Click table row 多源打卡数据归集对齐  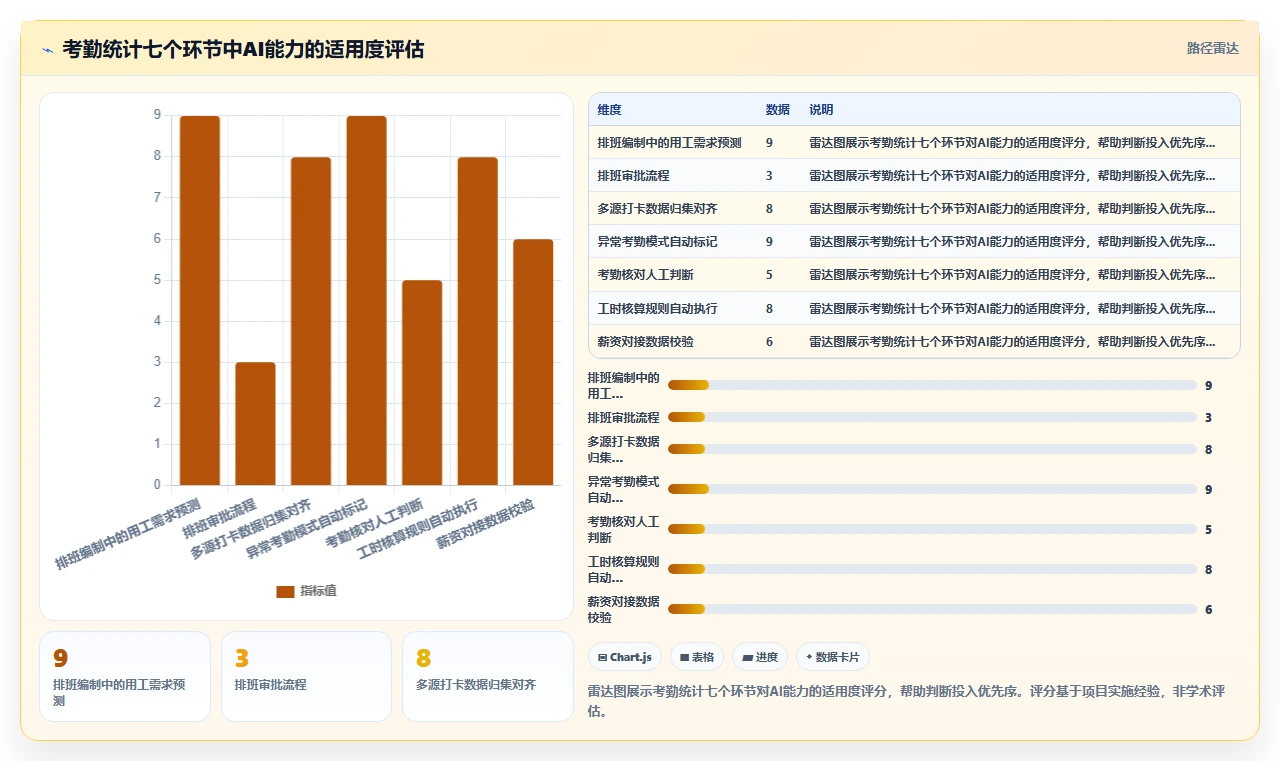click(x=914, y=209)
